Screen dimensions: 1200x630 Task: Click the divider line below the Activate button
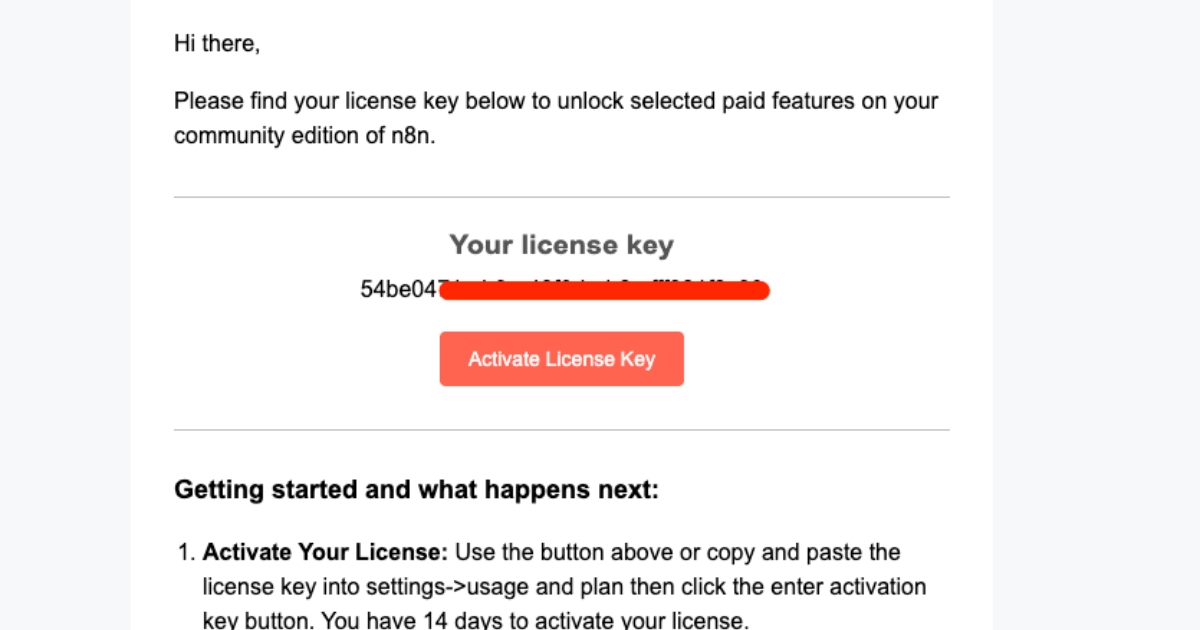pyautogui.click(x=562, y=430)
